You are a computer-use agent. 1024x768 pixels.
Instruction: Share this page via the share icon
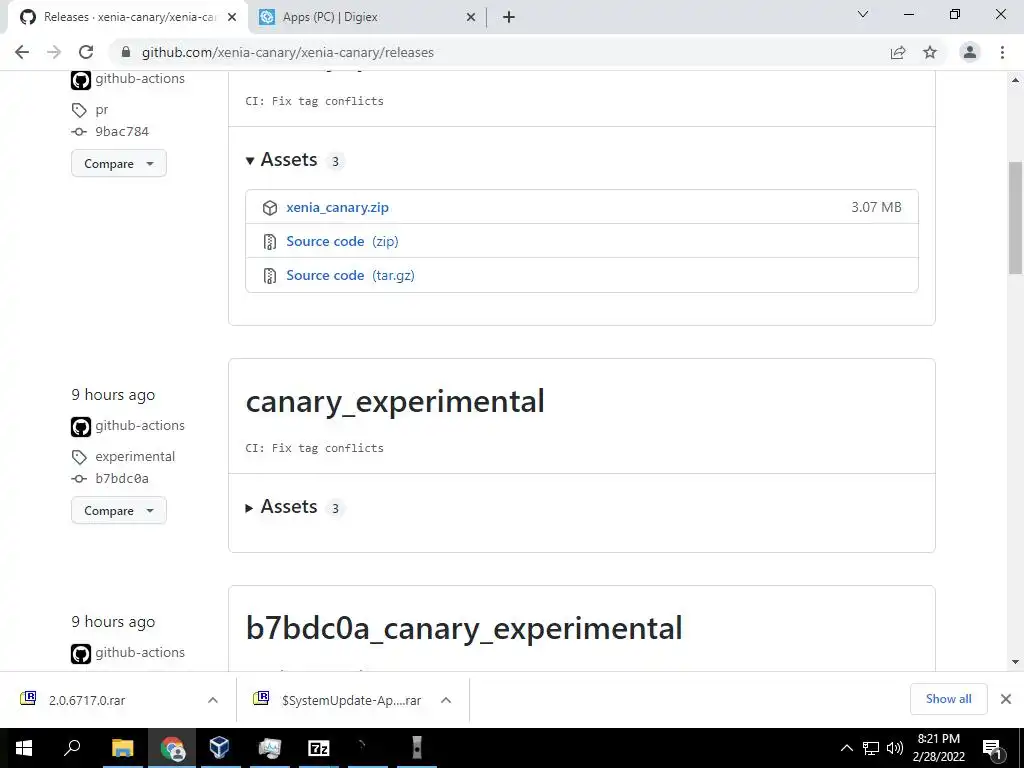click(898, 52)
